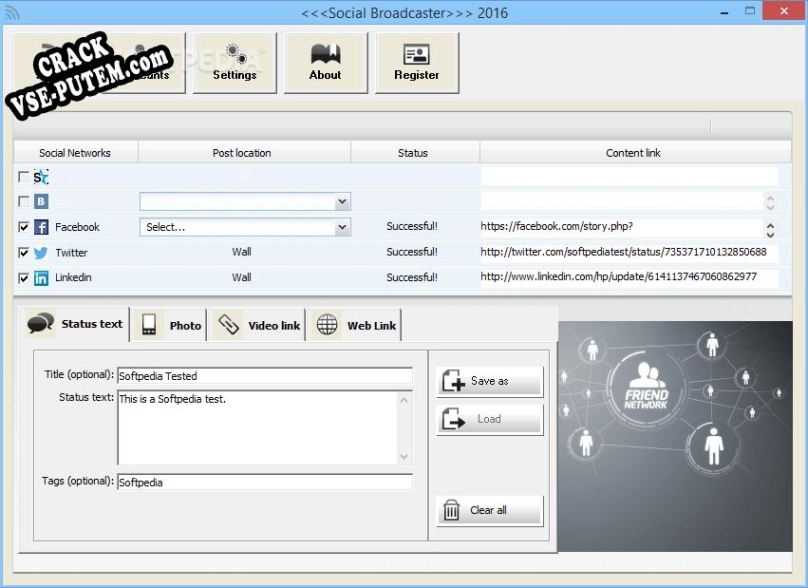Click the speech bubbles Status text icon
This screenshot has width=808, height=588.
[x=40, y=324]
